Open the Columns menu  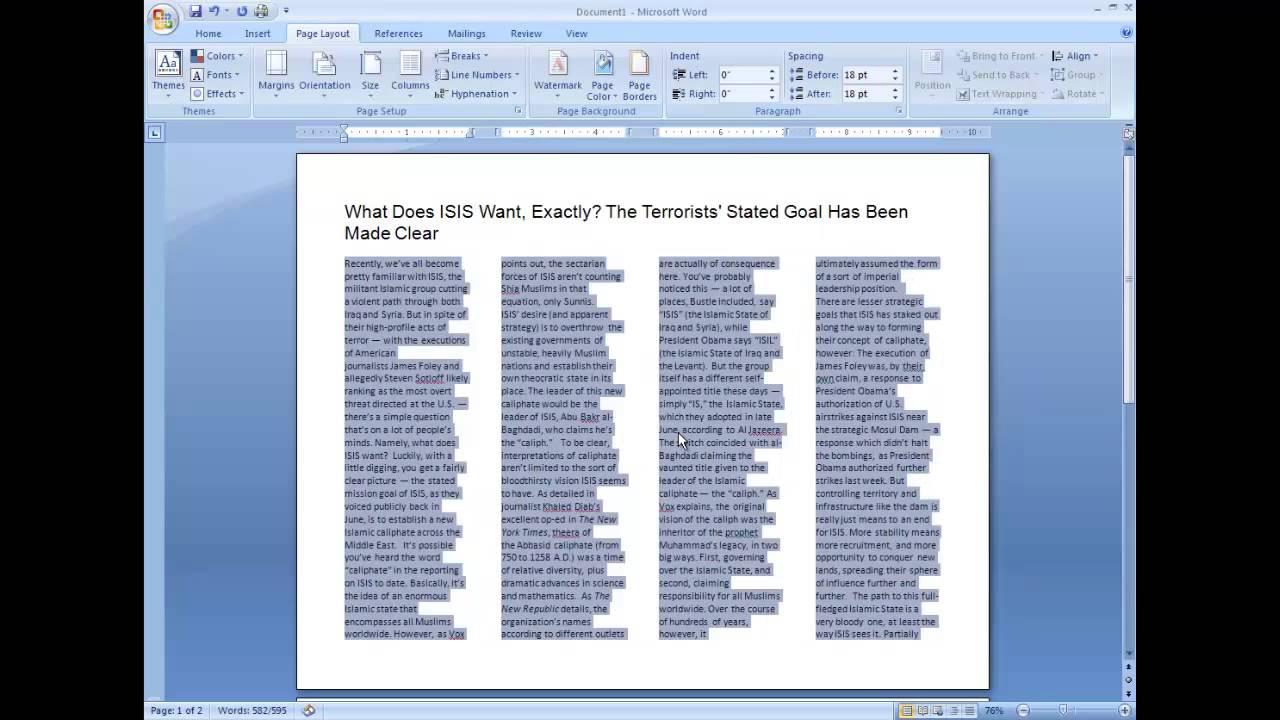(410, 74)
